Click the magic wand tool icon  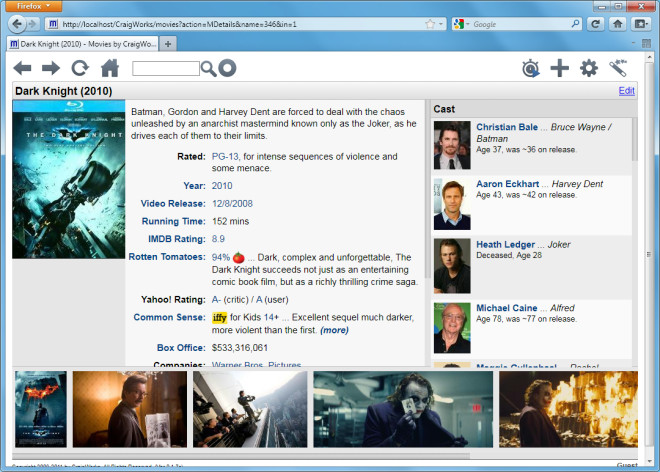[618, 68]
